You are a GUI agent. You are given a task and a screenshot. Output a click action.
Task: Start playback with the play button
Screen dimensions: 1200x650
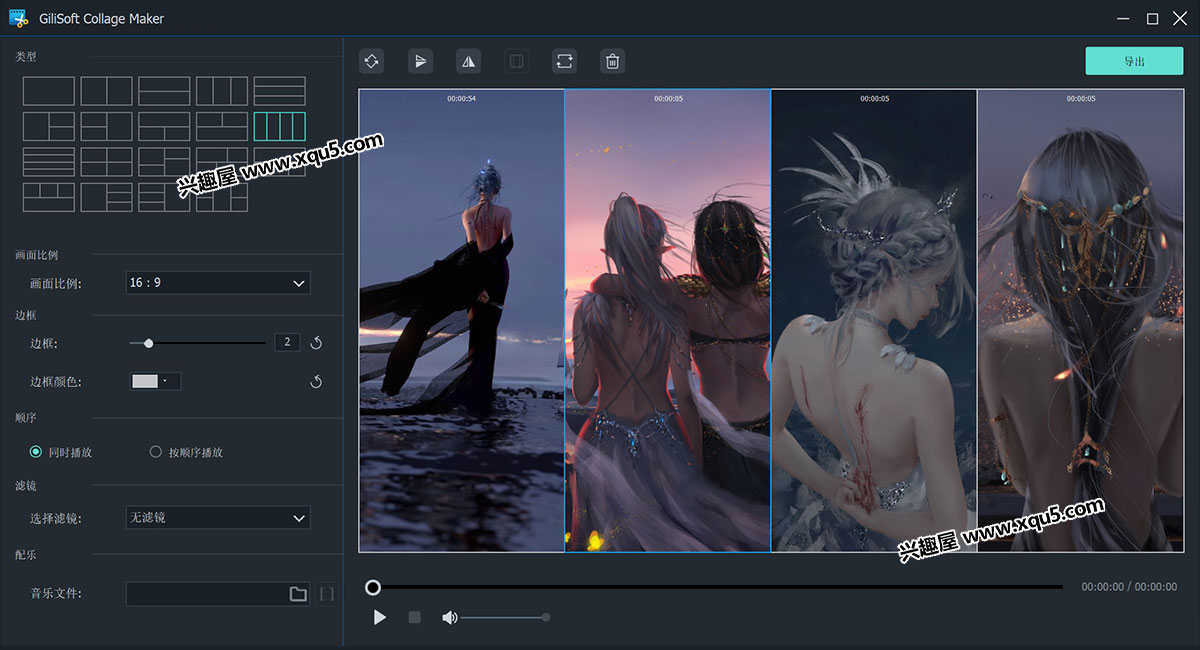pos(380,617)
